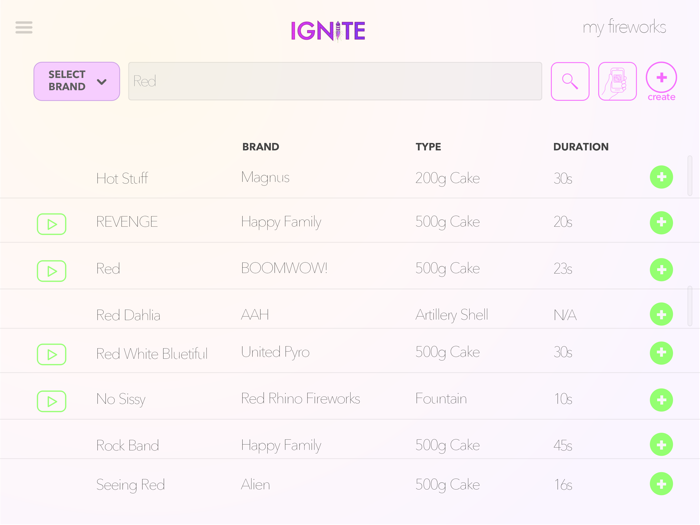This screenshot has width=700, height=525.
Task: Sort by the DURATION column header
Action: click(581, 147)
